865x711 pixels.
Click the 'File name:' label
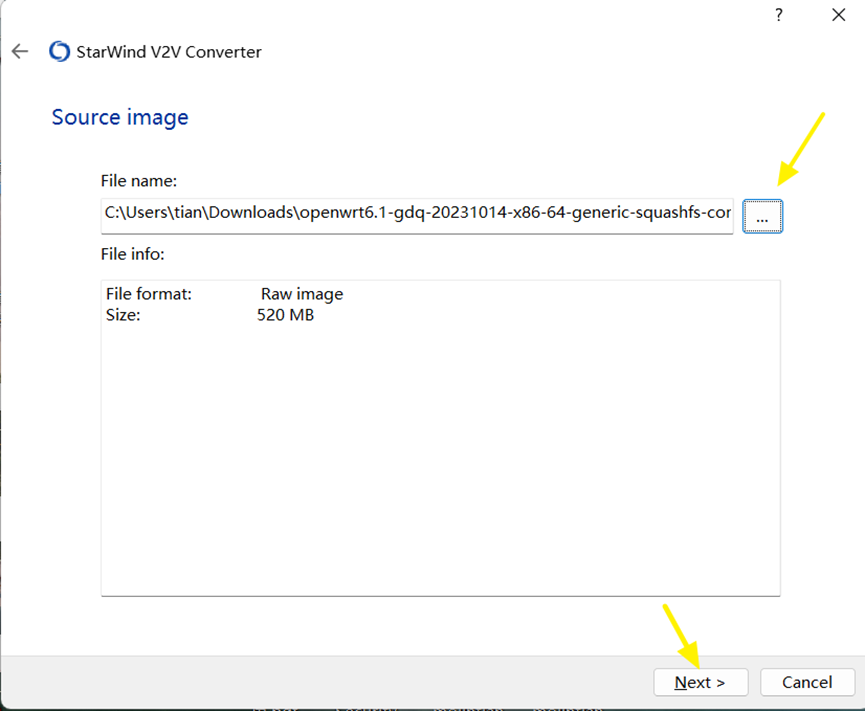point(138,181)
